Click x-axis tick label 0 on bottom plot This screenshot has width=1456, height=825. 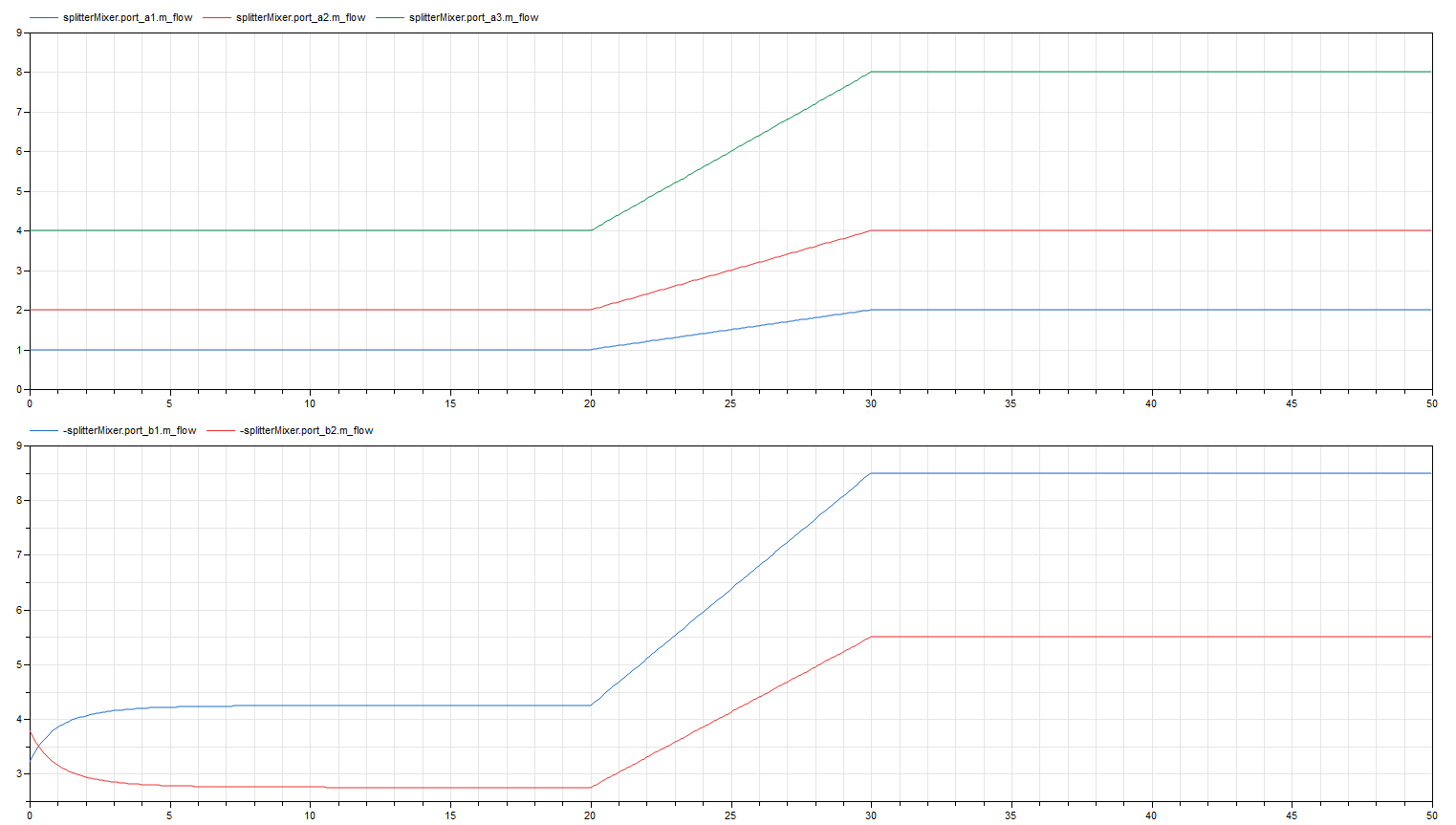pos(30,815)
